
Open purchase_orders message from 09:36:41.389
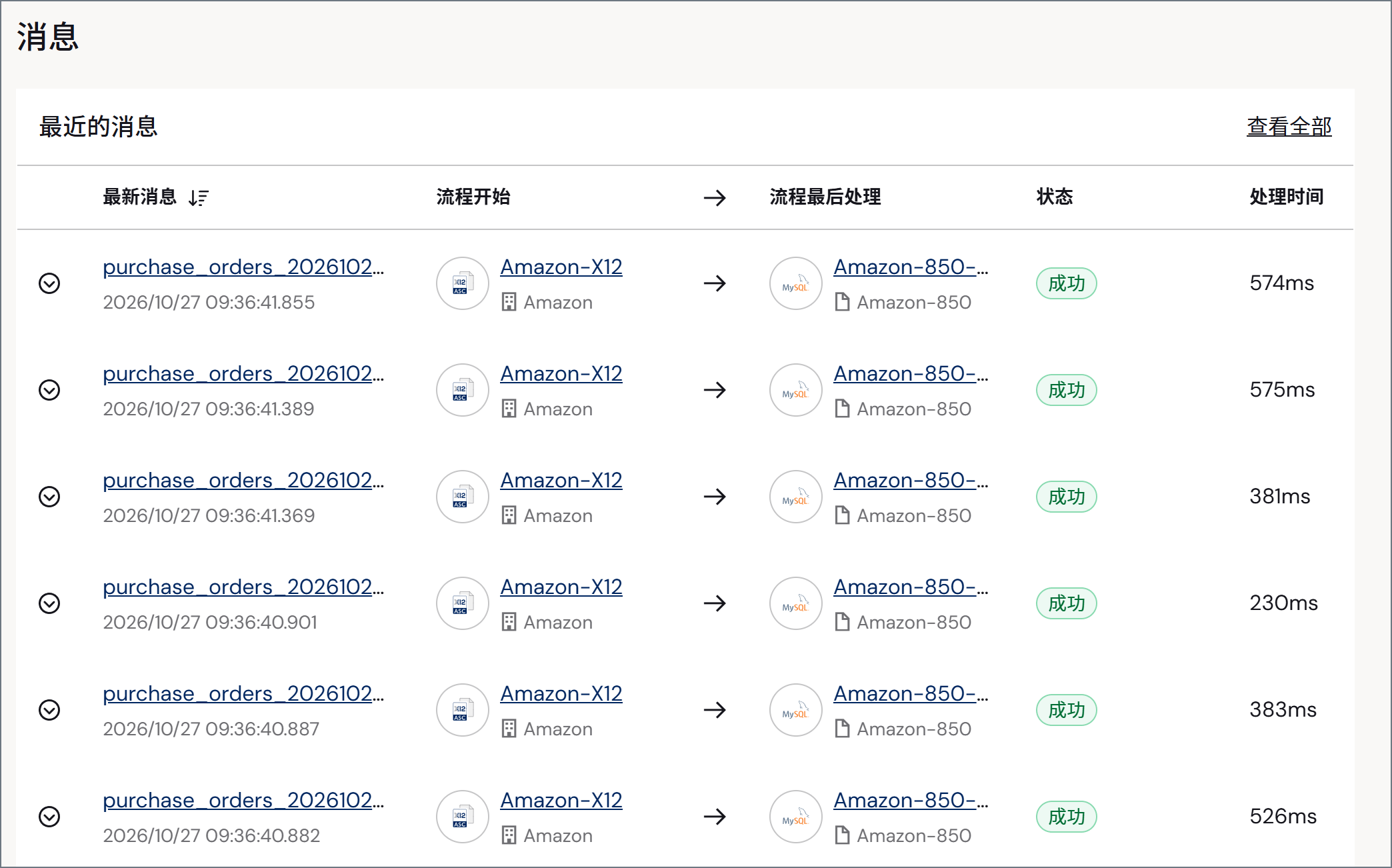243,373
